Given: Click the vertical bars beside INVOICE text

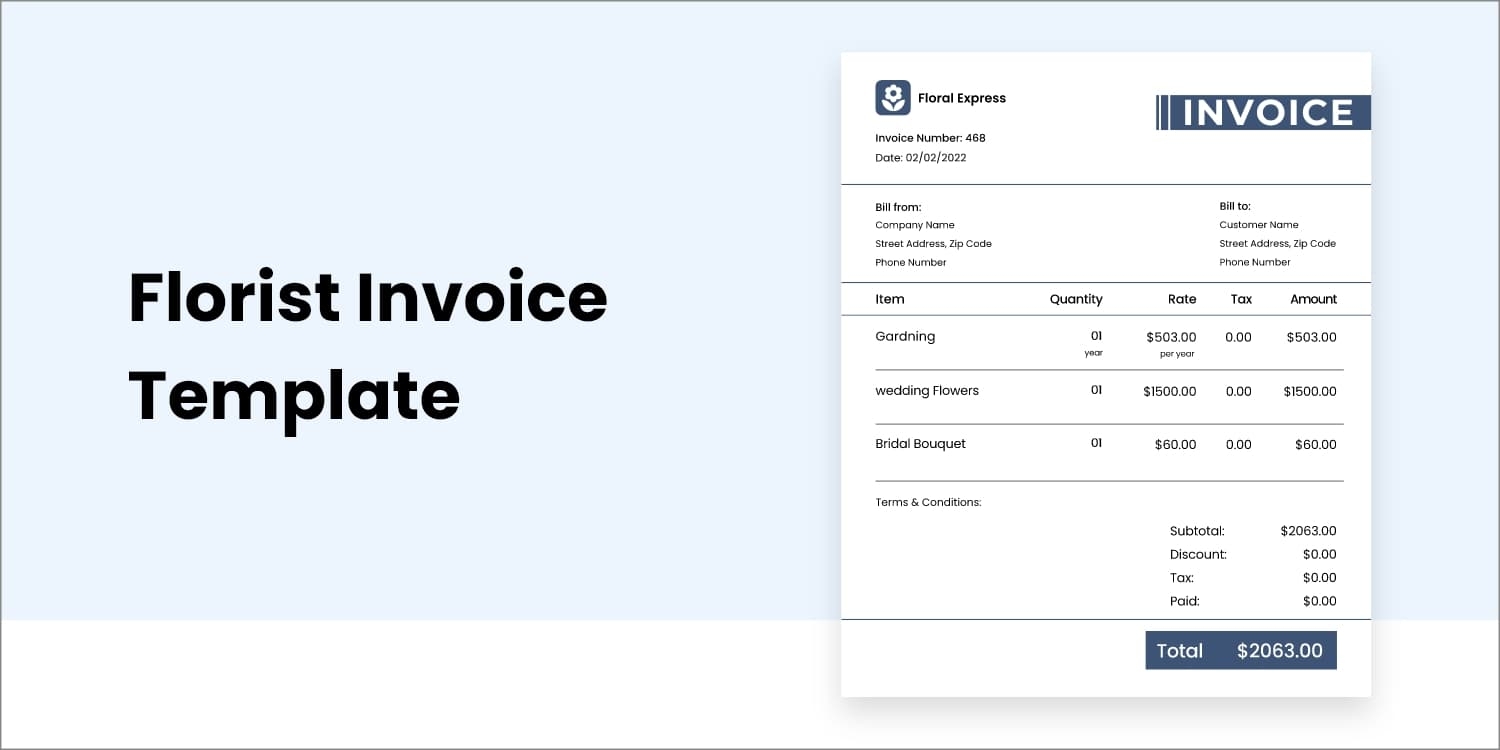Looking at the screenshot, I should (x=1166, y=113).
